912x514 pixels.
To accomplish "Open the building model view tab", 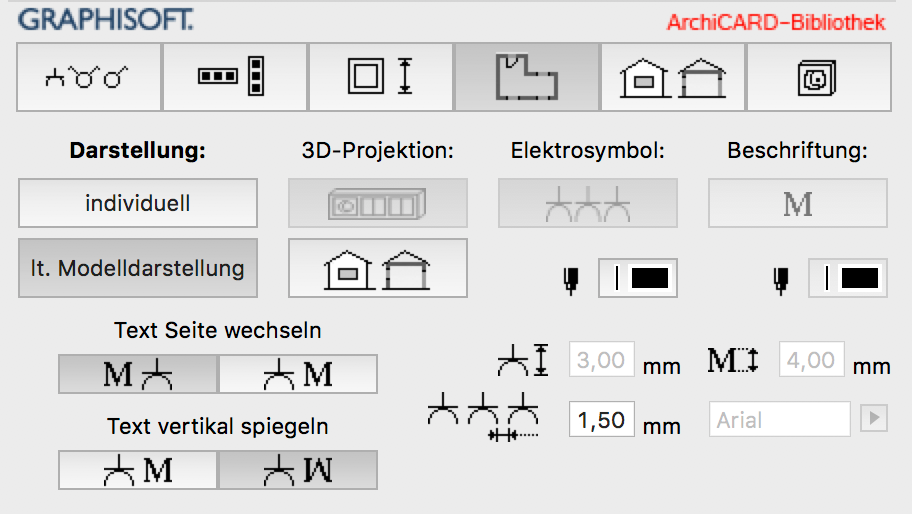I will tap(673, 77).
